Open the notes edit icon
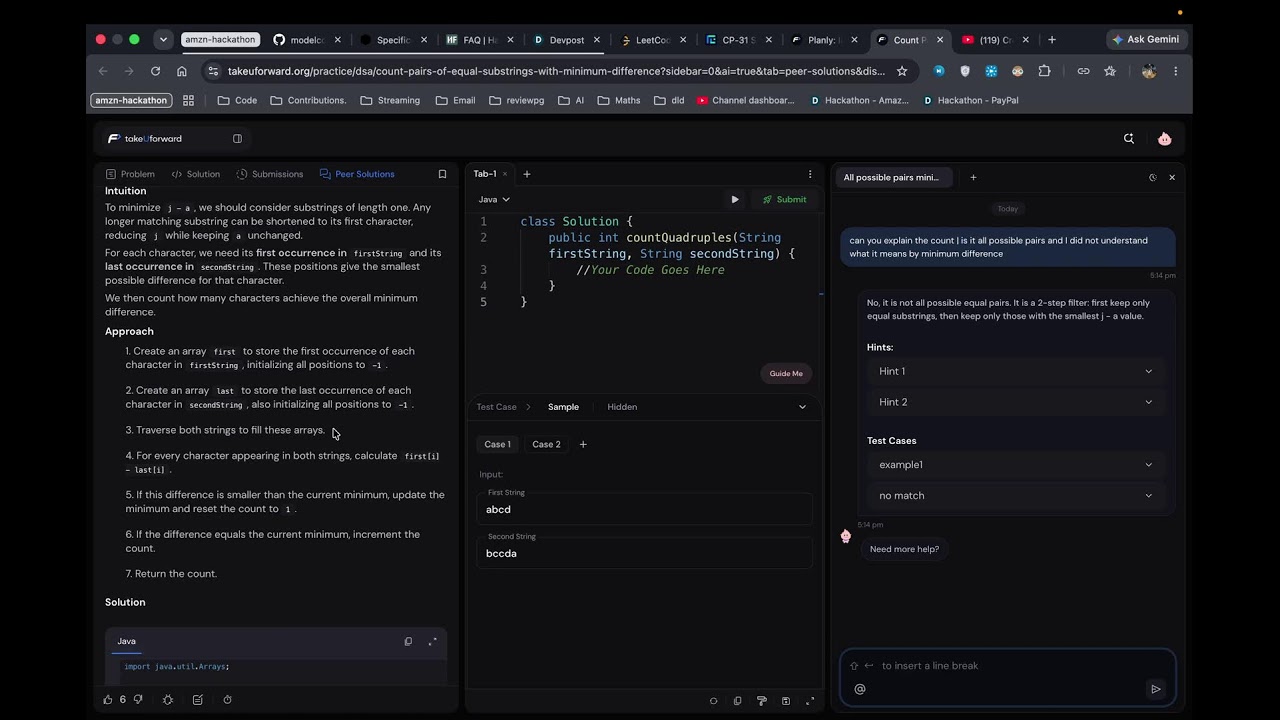Image resolution: width=1280 pixels, height=720 pixels. point(197,700)
